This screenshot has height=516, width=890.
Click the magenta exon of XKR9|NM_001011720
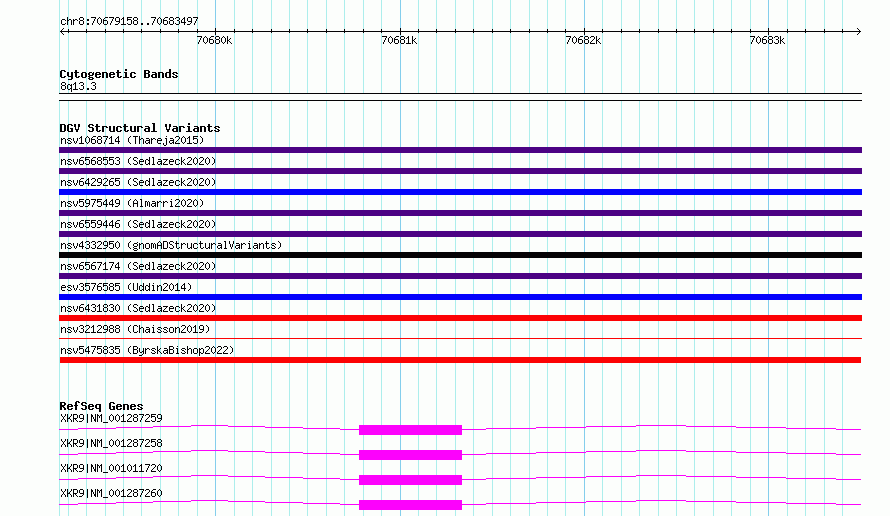[410, 480]
